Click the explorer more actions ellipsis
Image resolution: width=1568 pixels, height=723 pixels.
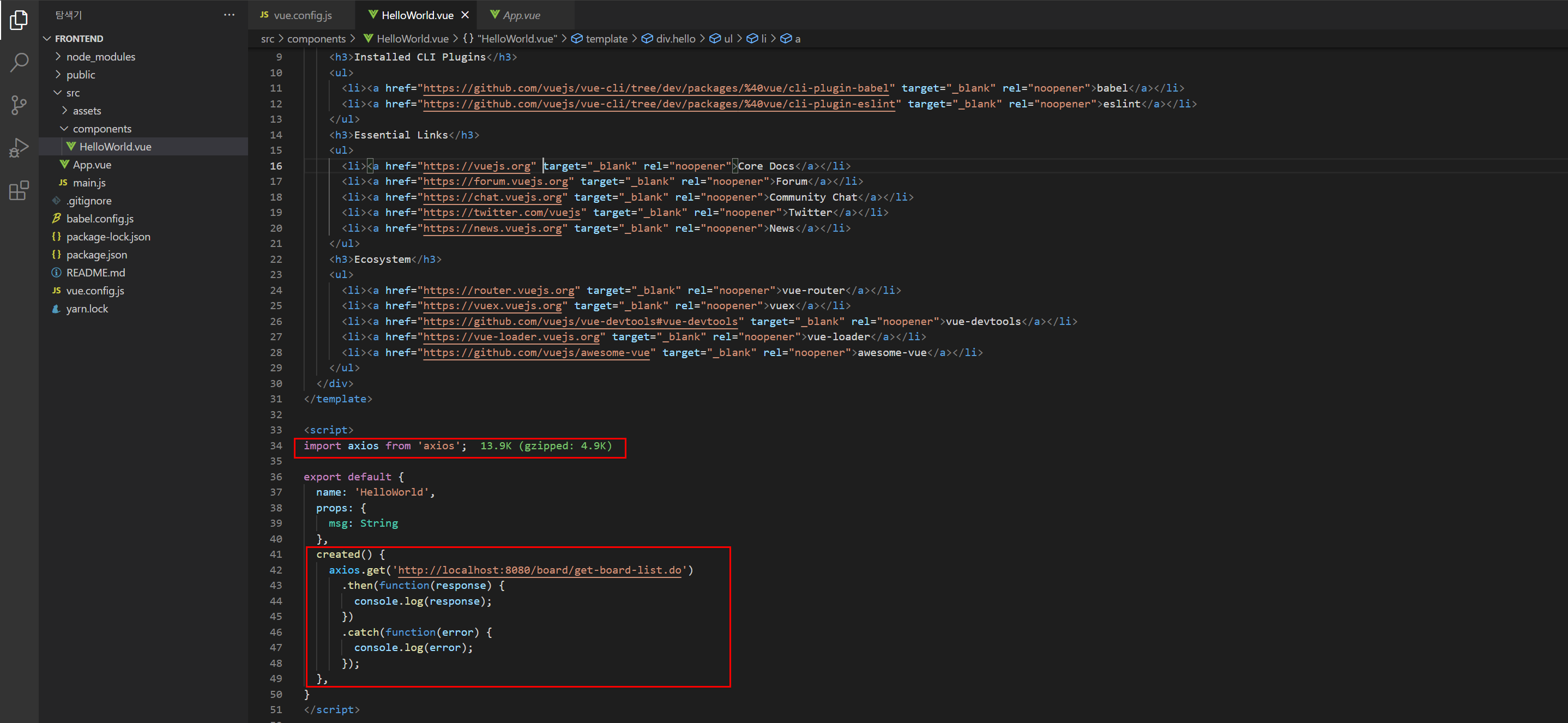229,15
